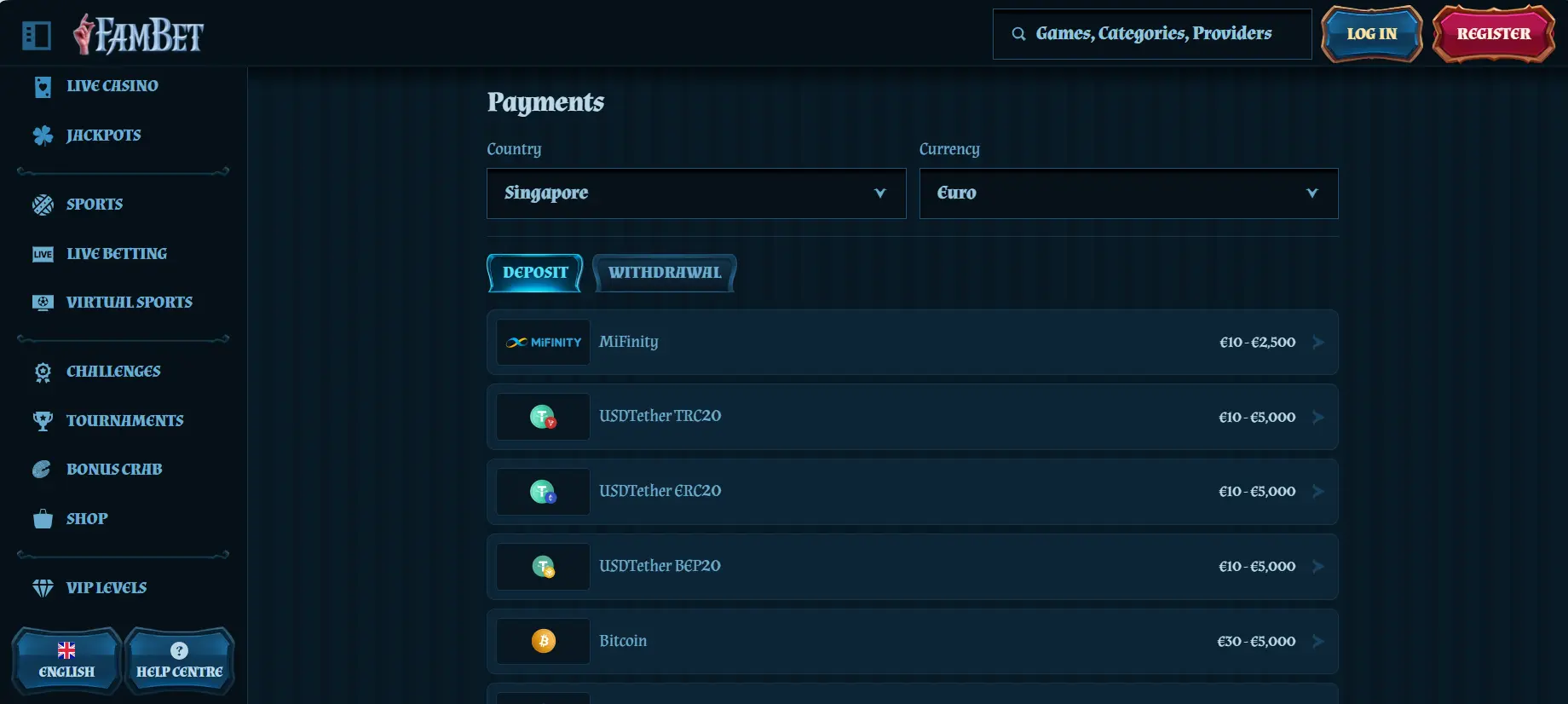Click the €10 - €2,500 MiFinity limit
Viewport: 1568px width, 704px height.
[1258, 343]
